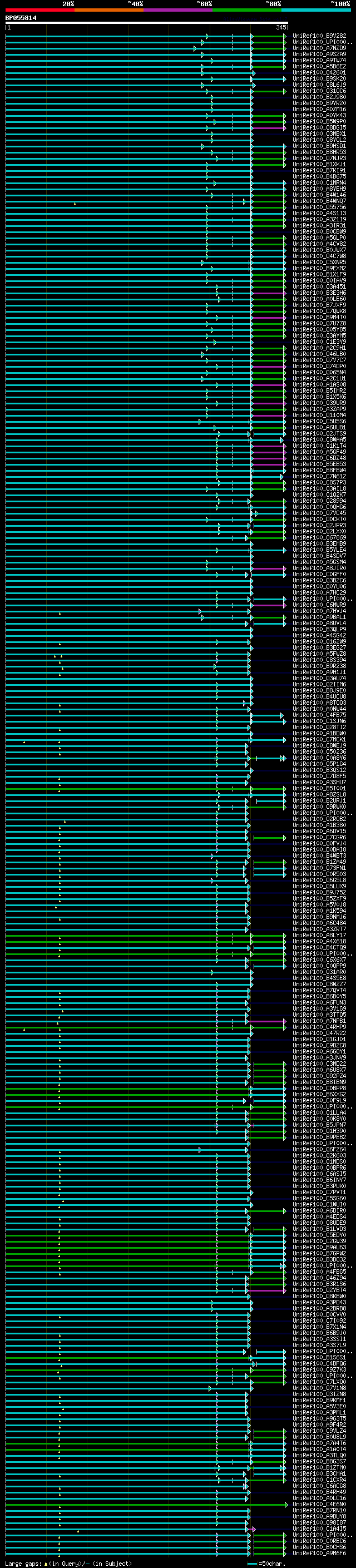
Task: Select row label UniRef100_C0A8Y6
Action: coord(319,758)
